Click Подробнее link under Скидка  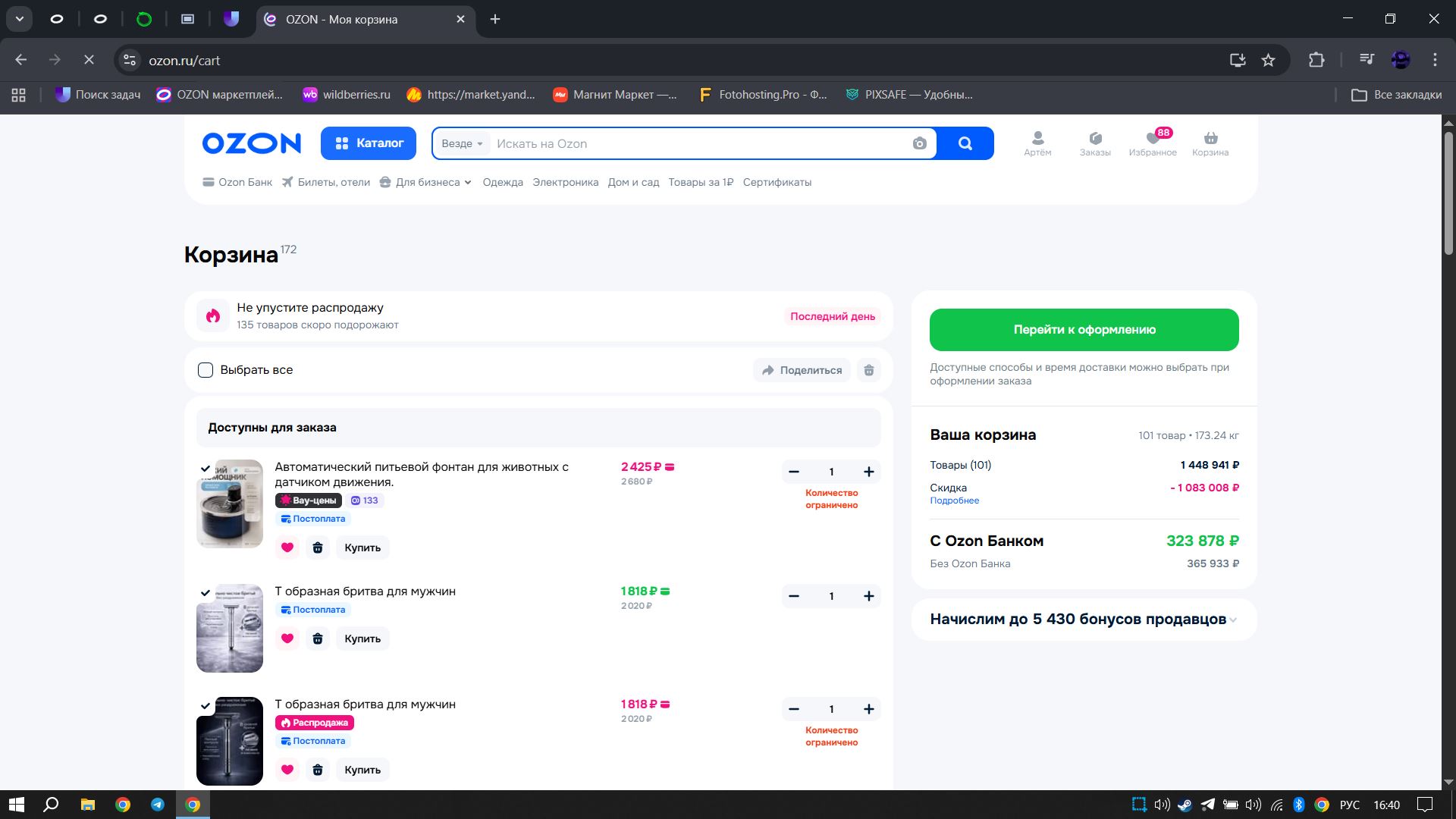(x=954, y=500)
